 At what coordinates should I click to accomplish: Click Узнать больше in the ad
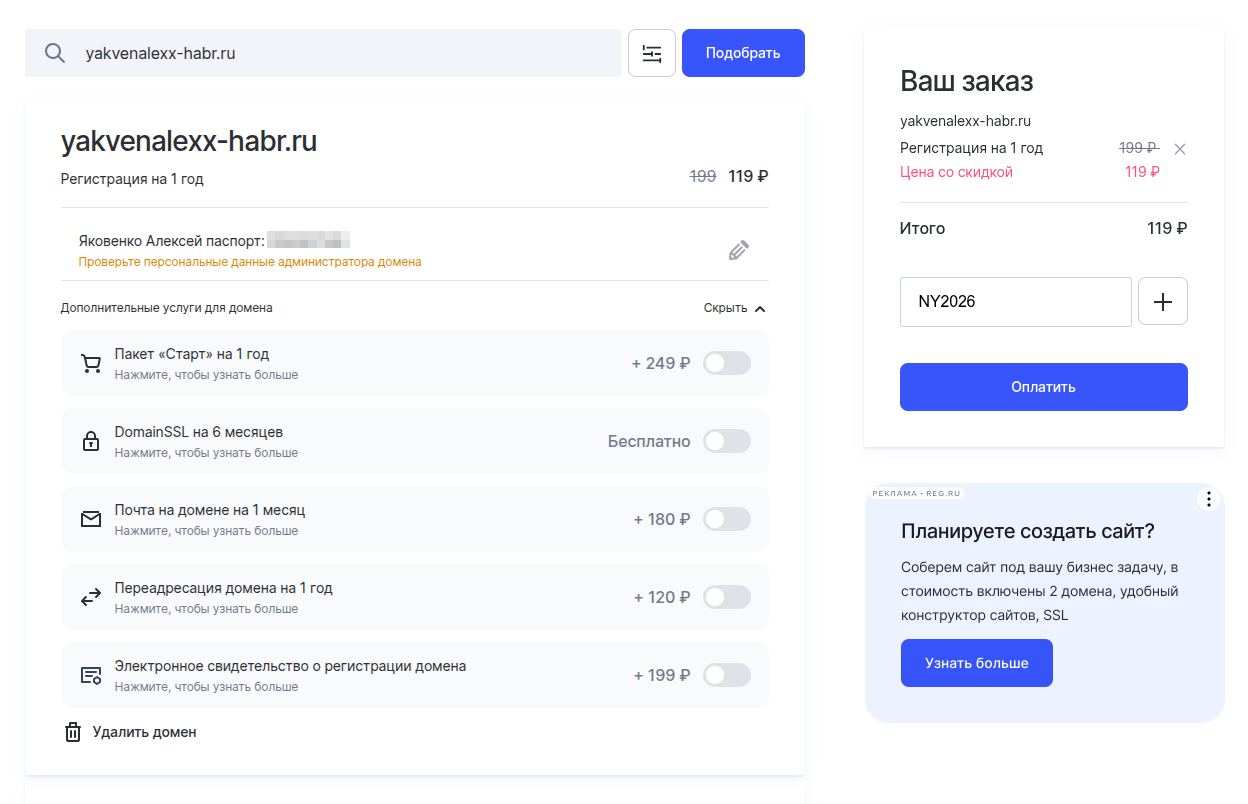pyautogui.click(x=976, y=663)
